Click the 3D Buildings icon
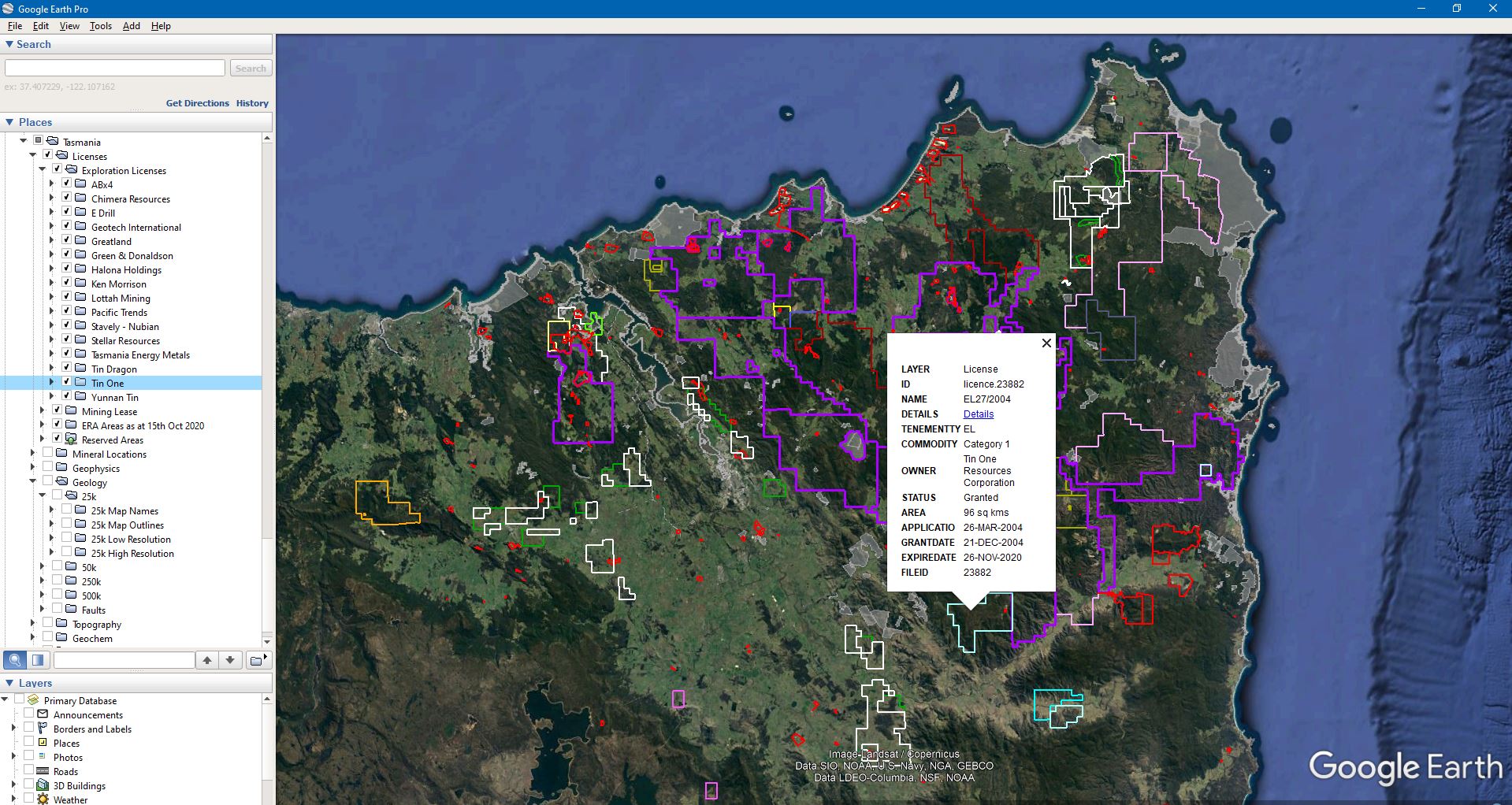Image resolution: width=1512 pixels, height=805 pixels. point(43,785)
